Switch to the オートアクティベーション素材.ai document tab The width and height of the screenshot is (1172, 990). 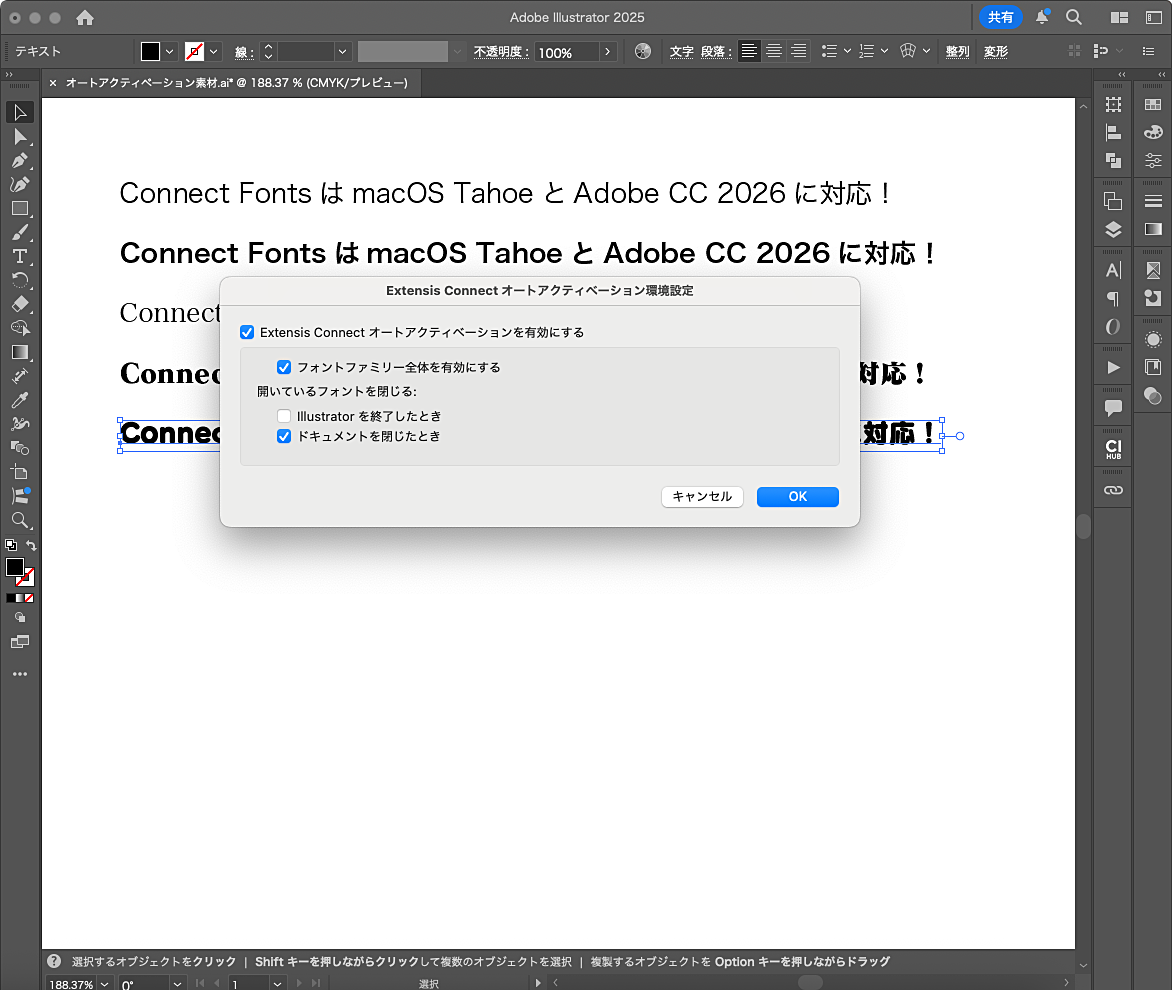pos(230,83)
